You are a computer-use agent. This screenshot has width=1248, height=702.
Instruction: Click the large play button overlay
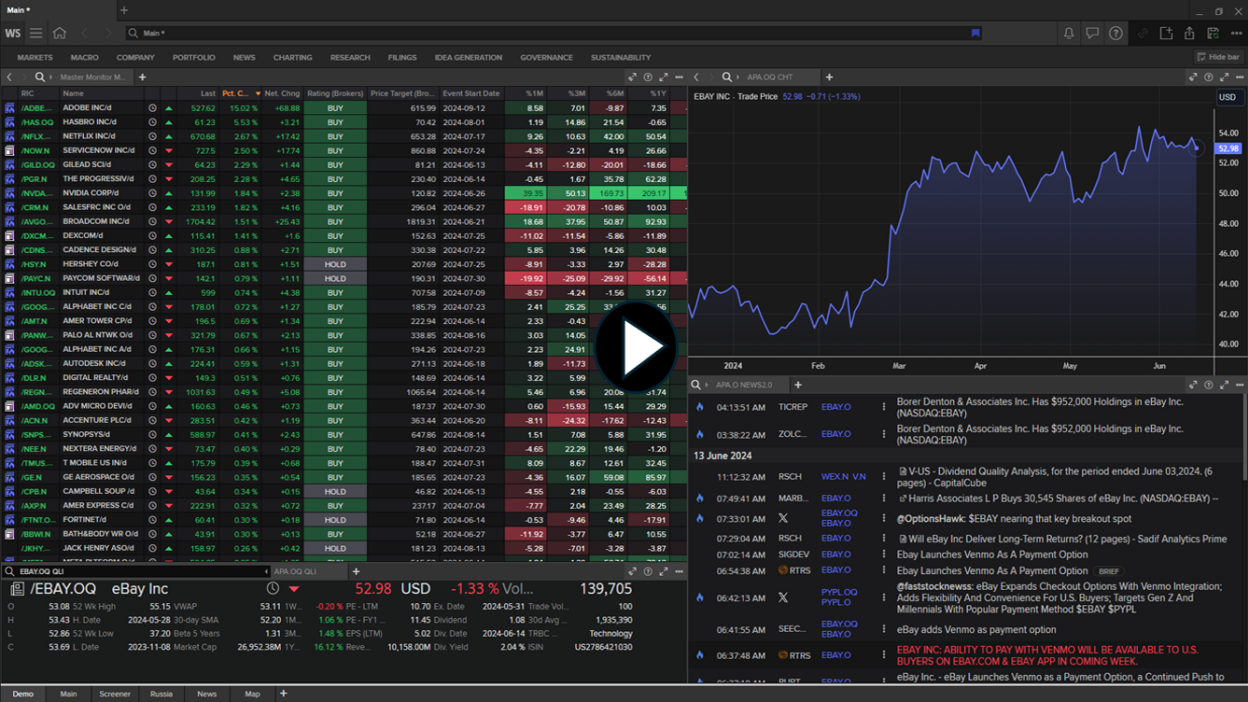(636, 348)
